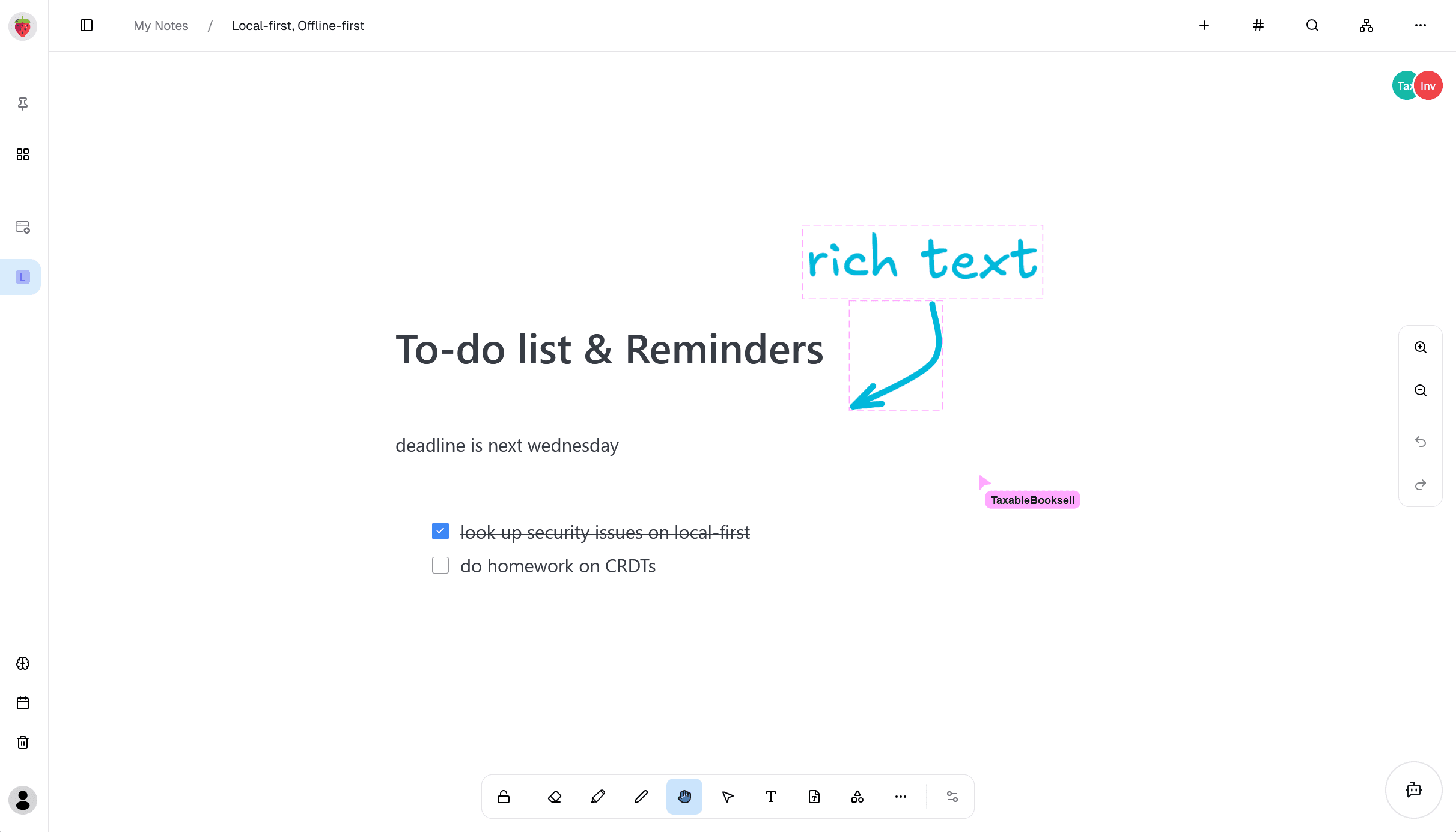
Task: Toggle the canvas lock icon
Action: (x=504, y=797)
